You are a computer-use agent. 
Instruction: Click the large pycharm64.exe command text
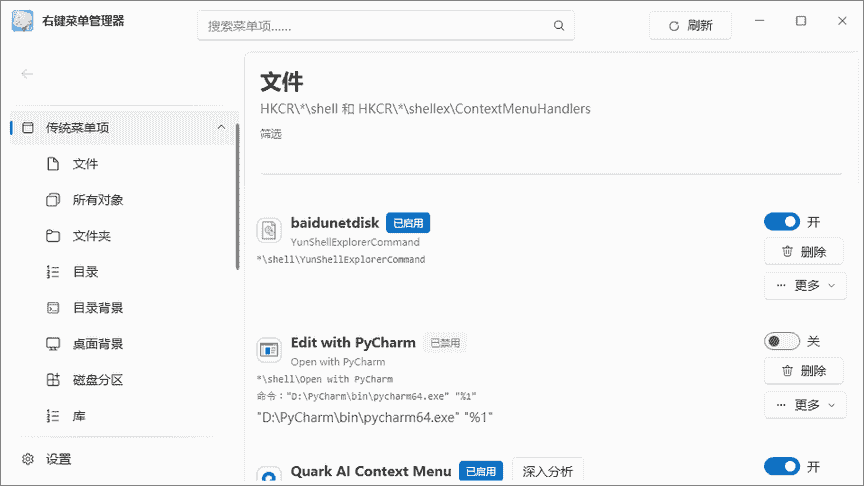375,417
